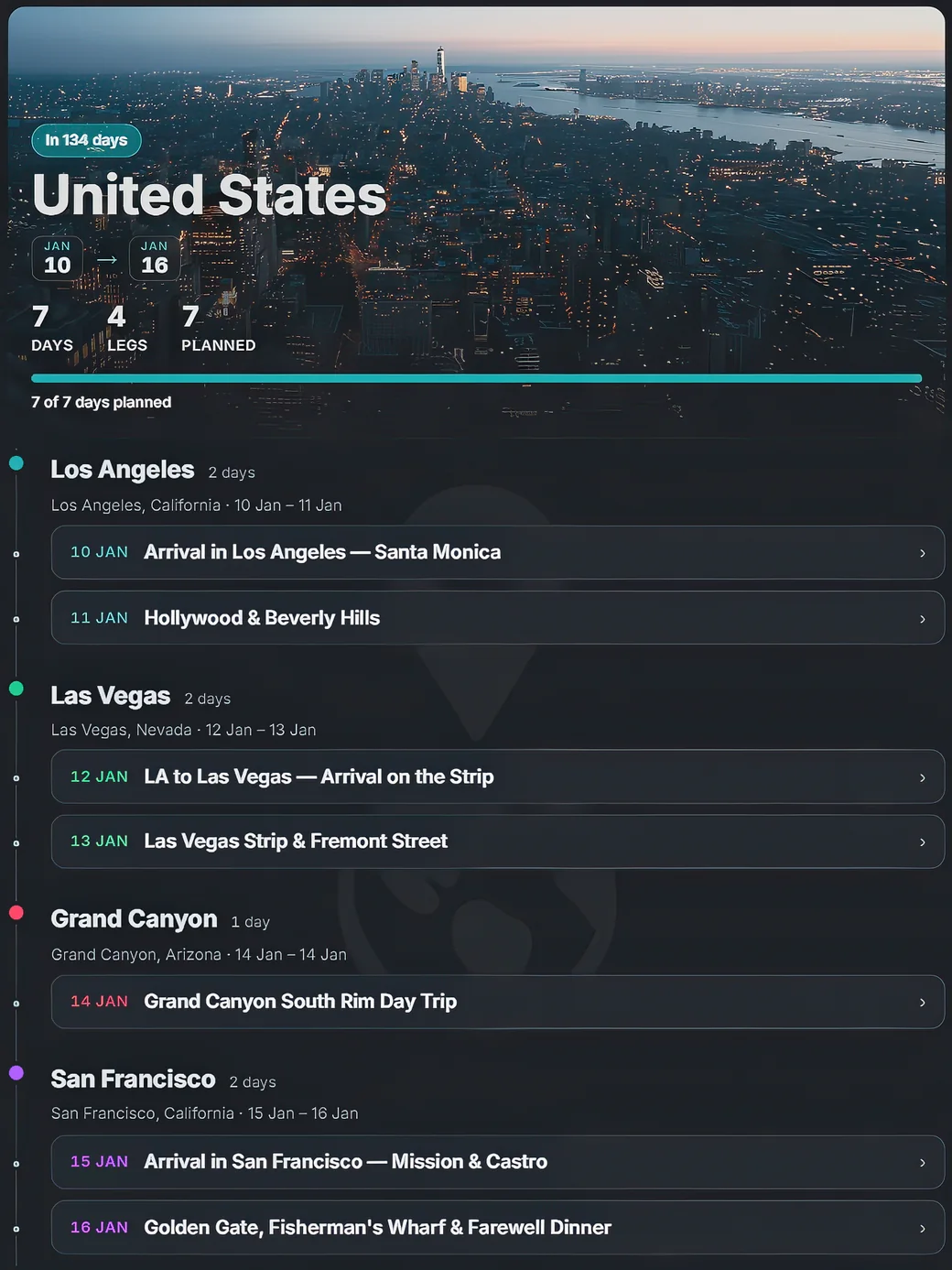Image resolution: width=952 pixels, height=1270 pixels.
Task: Click the small marker beside 13 JAN
Action: (16, 843)
